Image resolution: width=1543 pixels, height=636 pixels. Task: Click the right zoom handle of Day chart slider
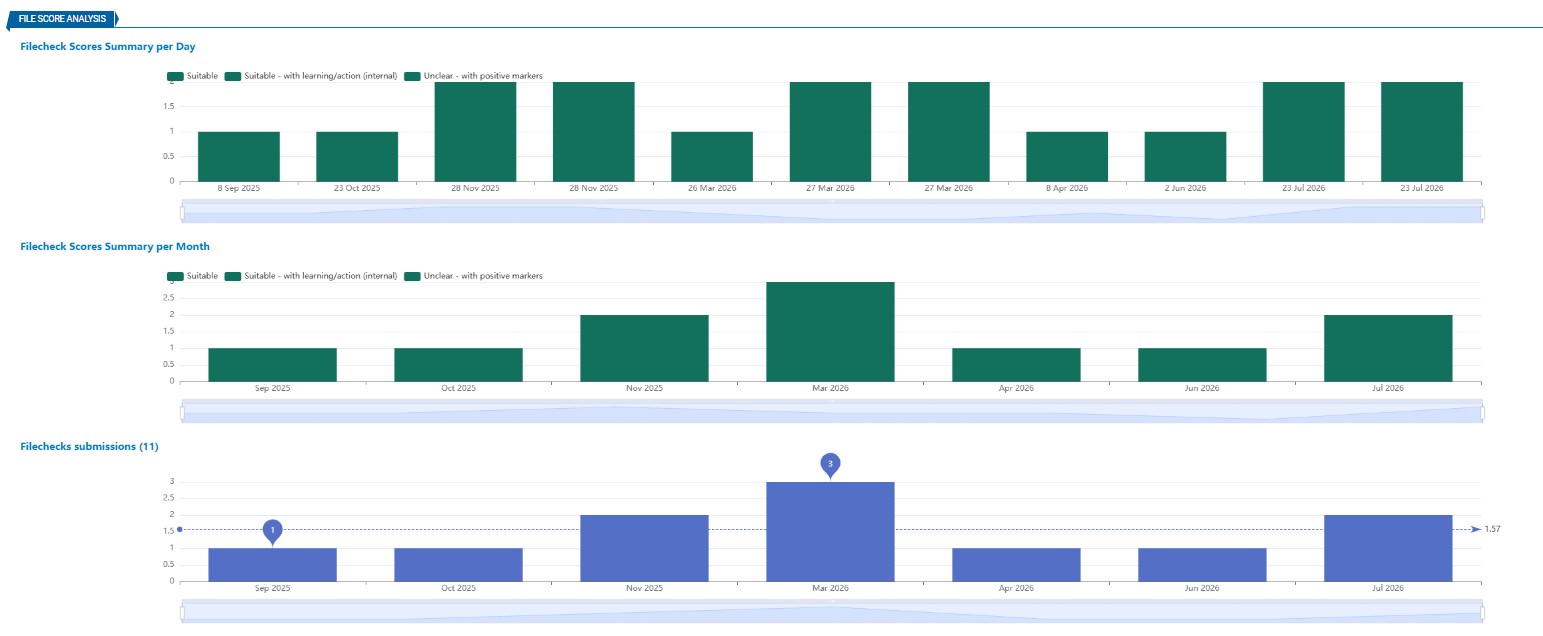click(1482, 212)
